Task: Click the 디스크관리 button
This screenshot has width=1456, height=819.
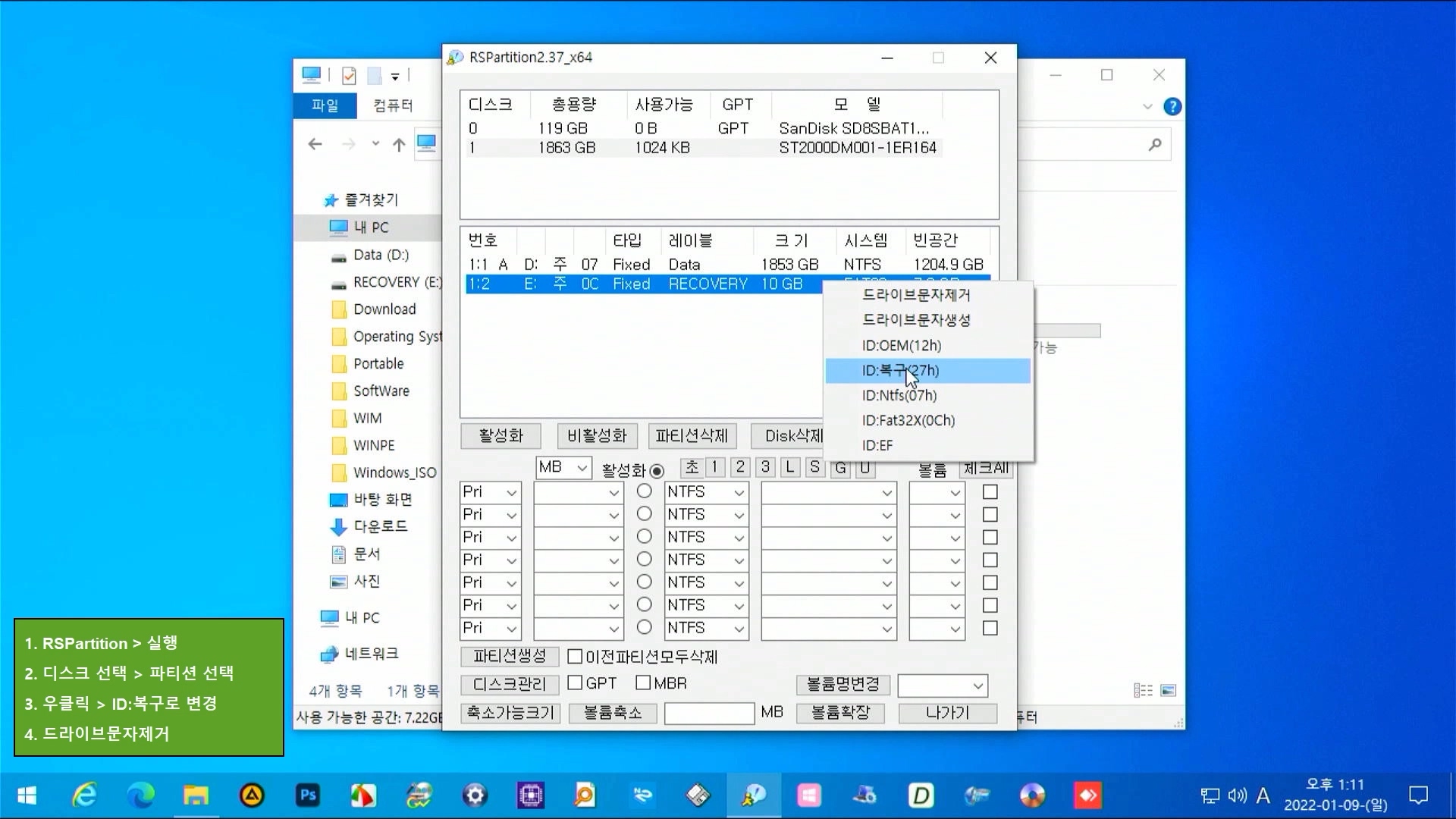Action: coord(510,684)
